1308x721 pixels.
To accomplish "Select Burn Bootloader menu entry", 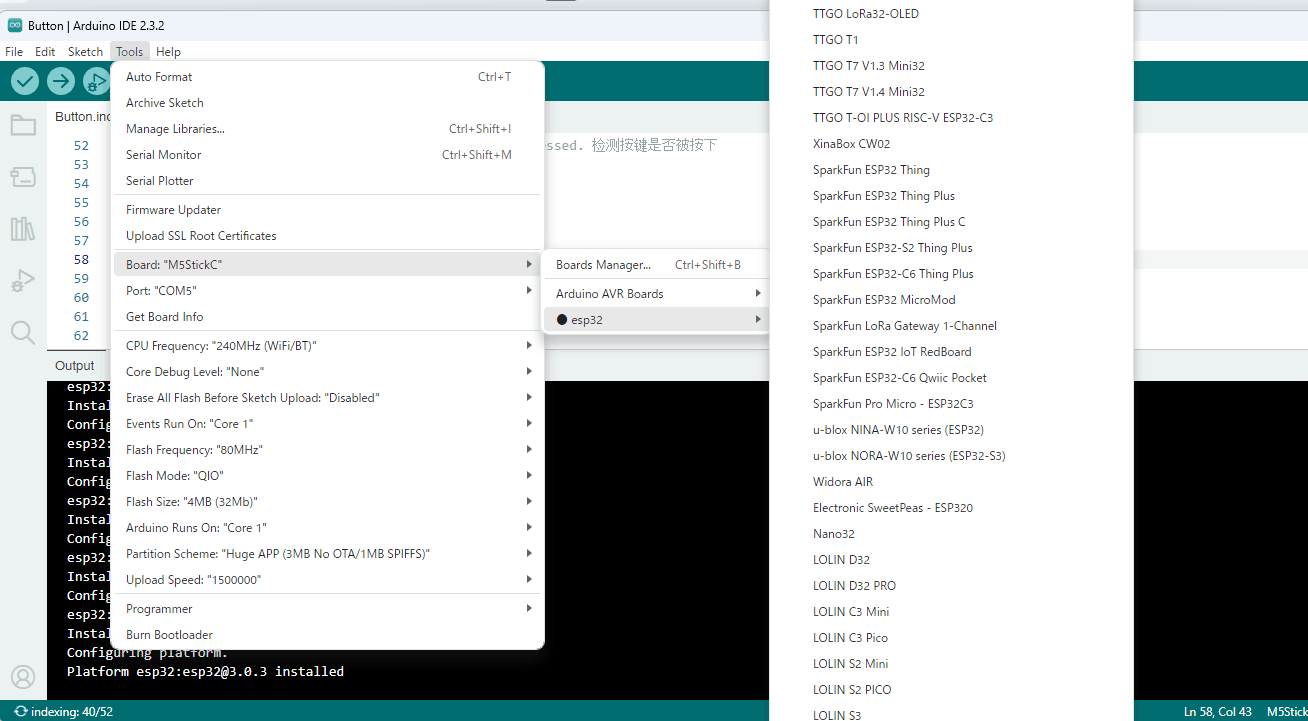I will point(327,635).
